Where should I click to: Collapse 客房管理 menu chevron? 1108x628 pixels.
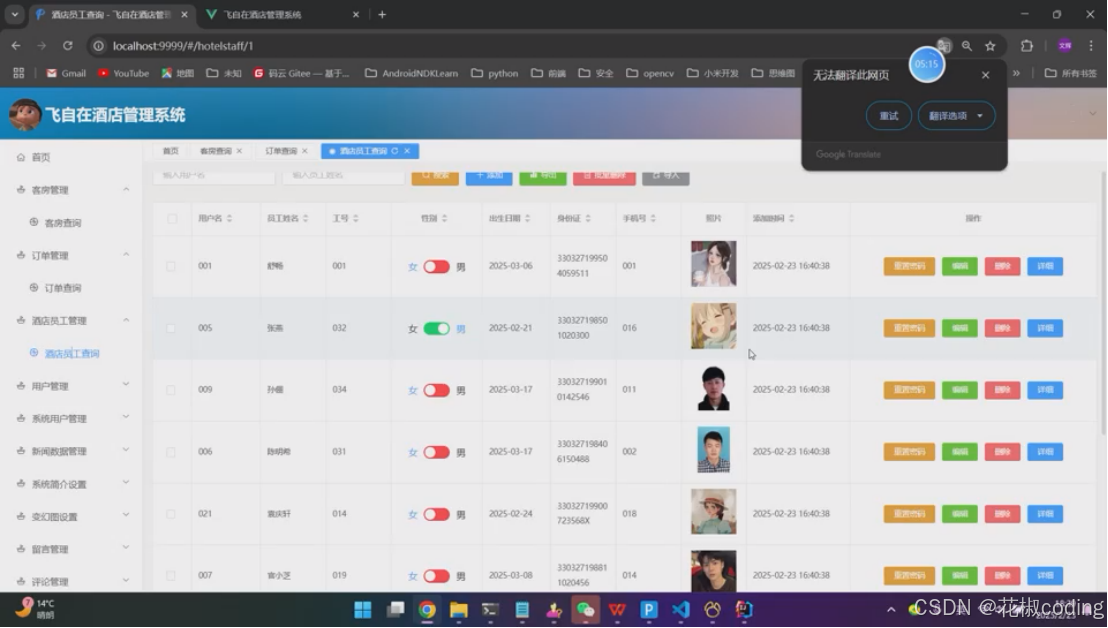pos(126,189)
